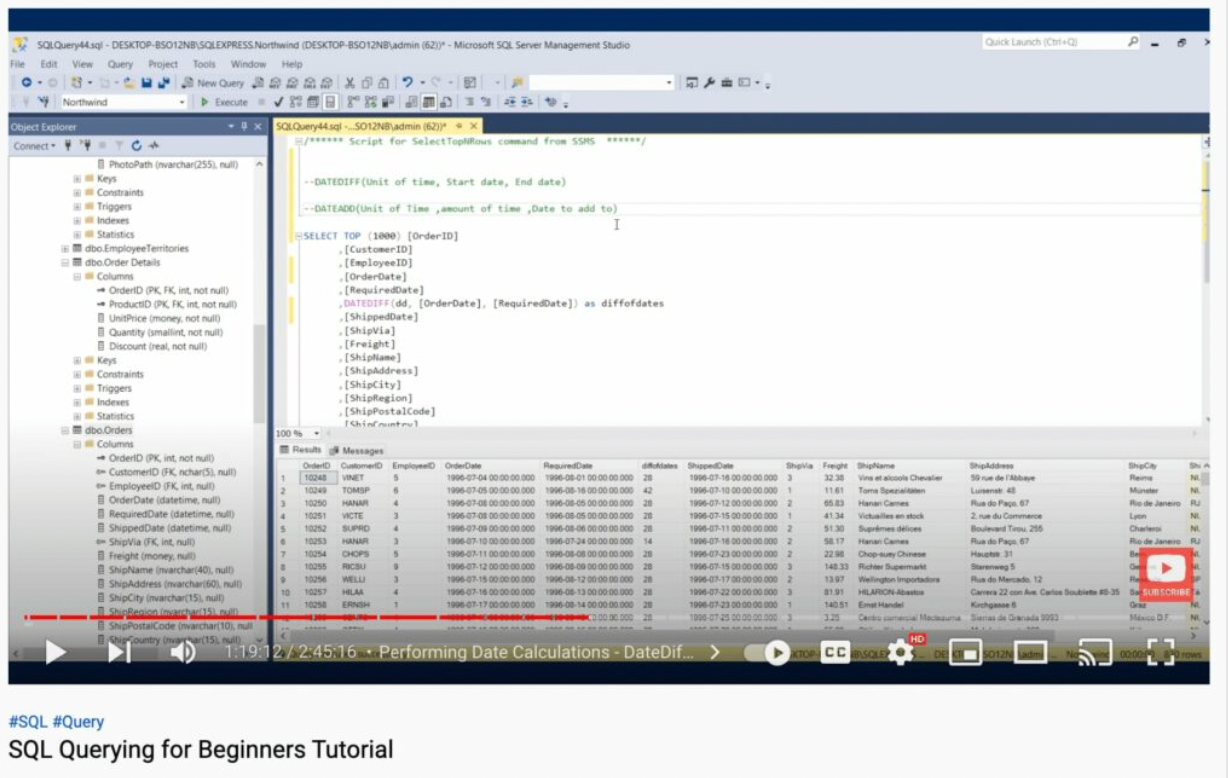Toggle the autoplay switch

[x=770, y=653]
